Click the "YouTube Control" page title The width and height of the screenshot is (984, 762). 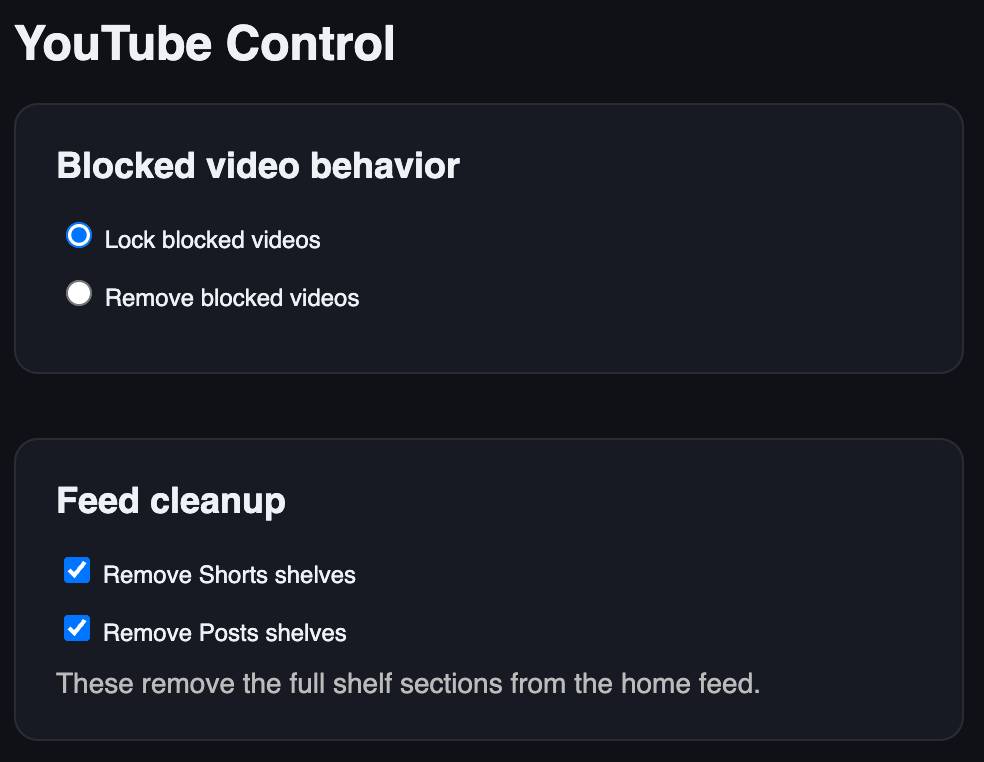click(206, 42)
